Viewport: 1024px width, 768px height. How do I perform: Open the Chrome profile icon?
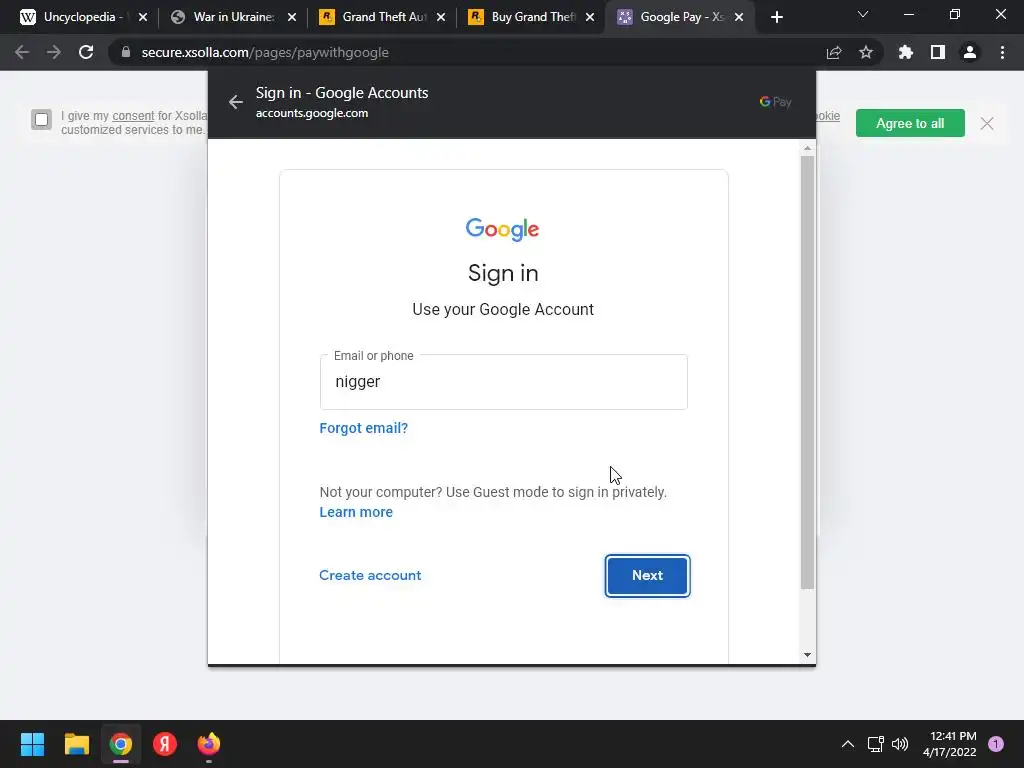[970, 52]
